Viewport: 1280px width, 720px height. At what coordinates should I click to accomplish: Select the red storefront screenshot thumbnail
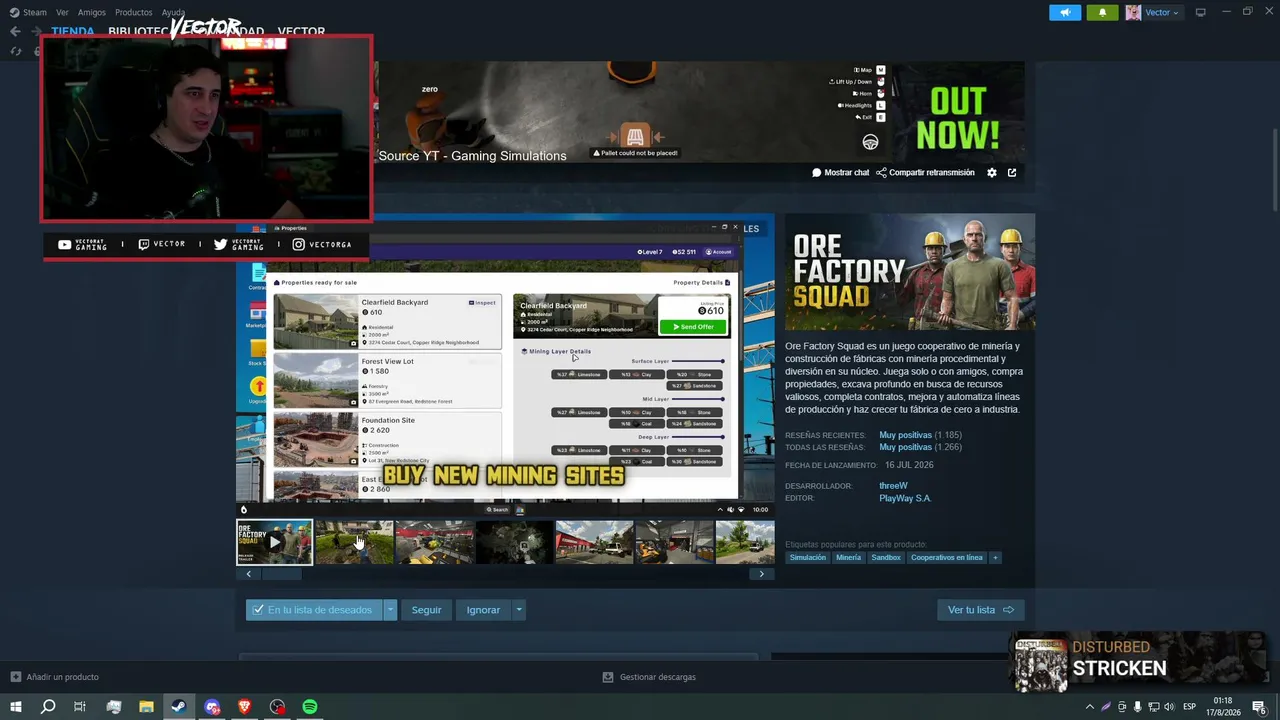click(594, 542)
